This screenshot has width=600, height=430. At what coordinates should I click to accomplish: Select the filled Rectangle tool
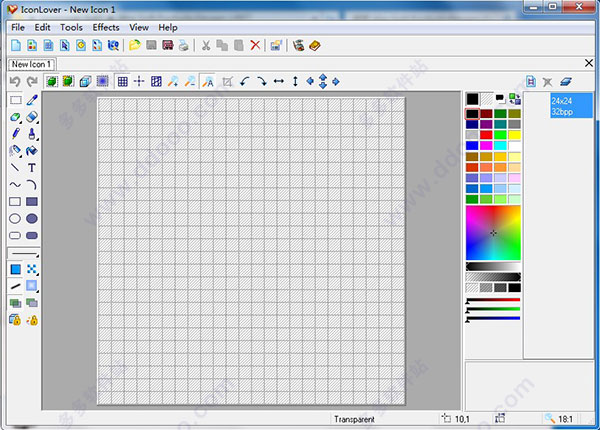32,202
